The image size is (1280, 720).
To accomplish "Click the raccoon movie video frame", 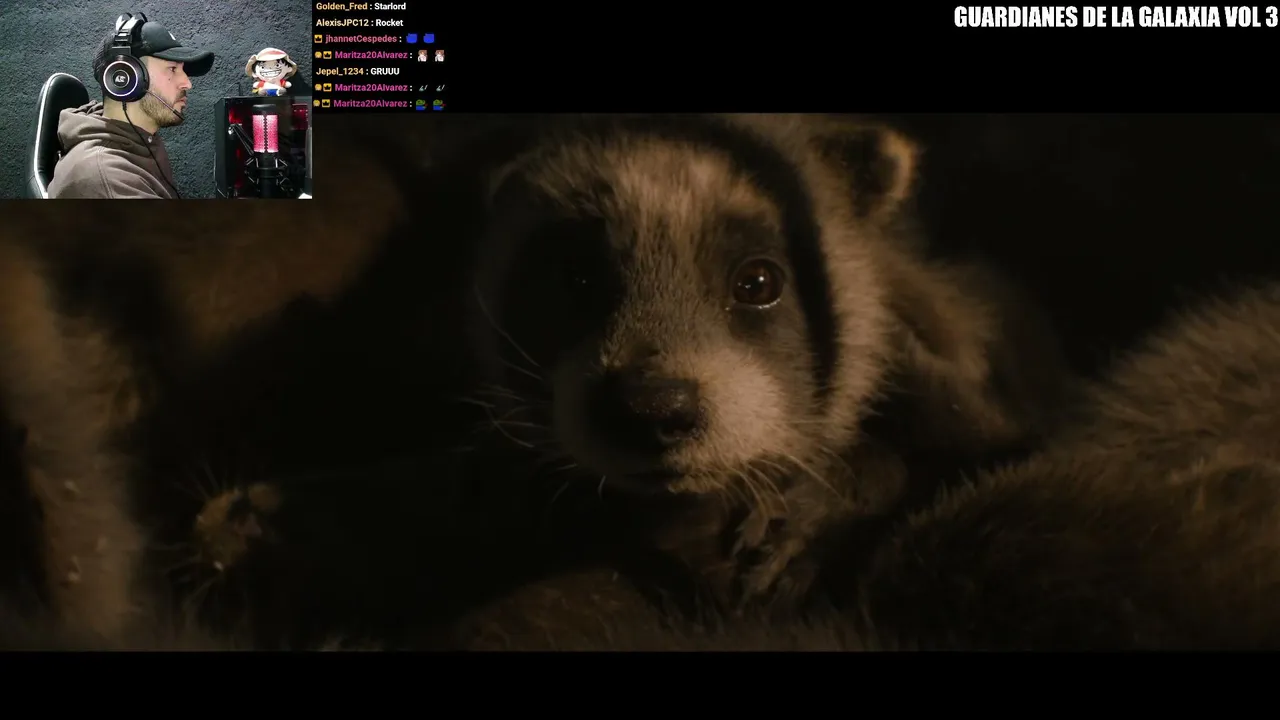I will pyautogui.click(x=640, y=382).
